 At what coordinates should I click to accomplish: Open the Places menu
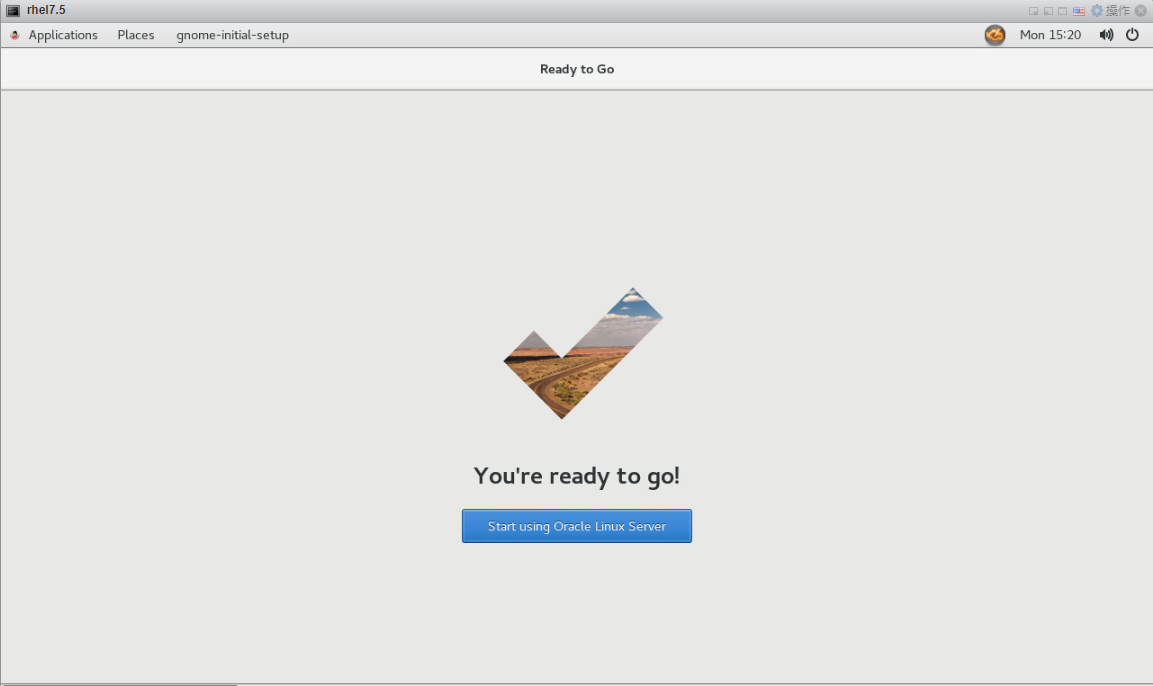(136, 35)
